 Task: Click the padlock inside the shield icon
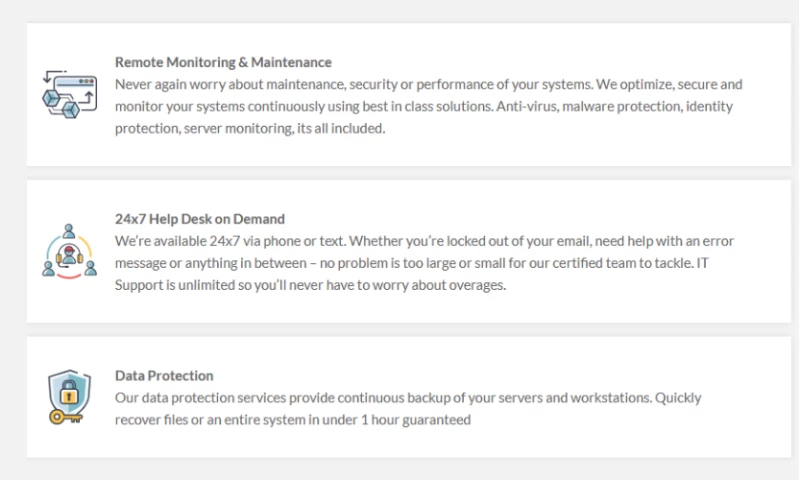(71, 395)
